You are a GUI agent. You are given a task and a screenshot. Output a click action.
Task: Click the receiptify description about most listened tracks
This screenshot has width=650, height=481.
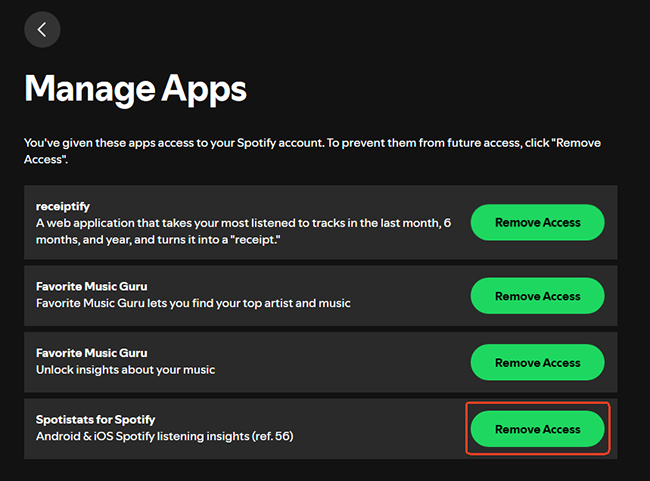(x=243, y=231)
